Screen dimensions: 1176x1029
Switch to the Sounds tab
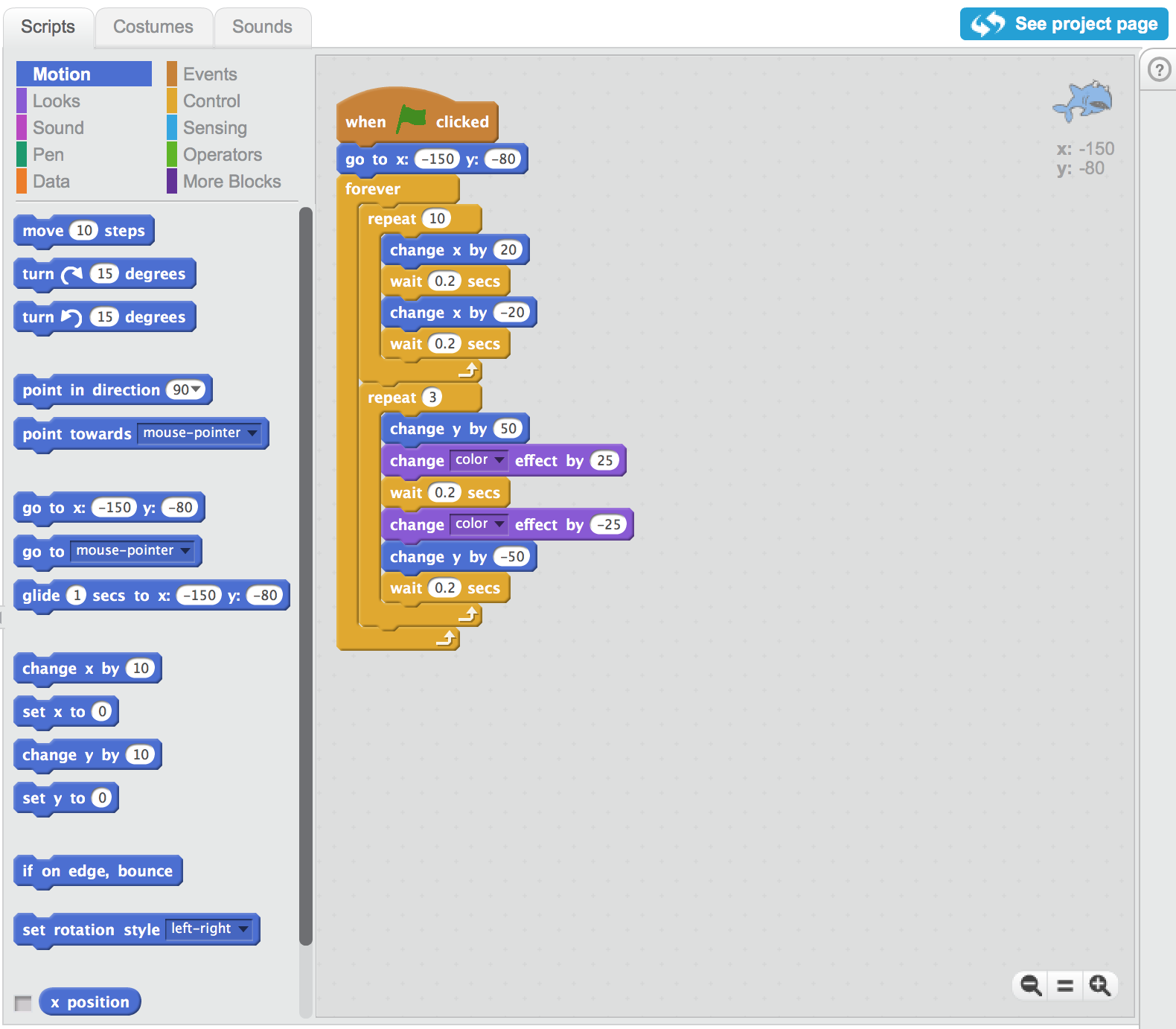click(262, 27)
